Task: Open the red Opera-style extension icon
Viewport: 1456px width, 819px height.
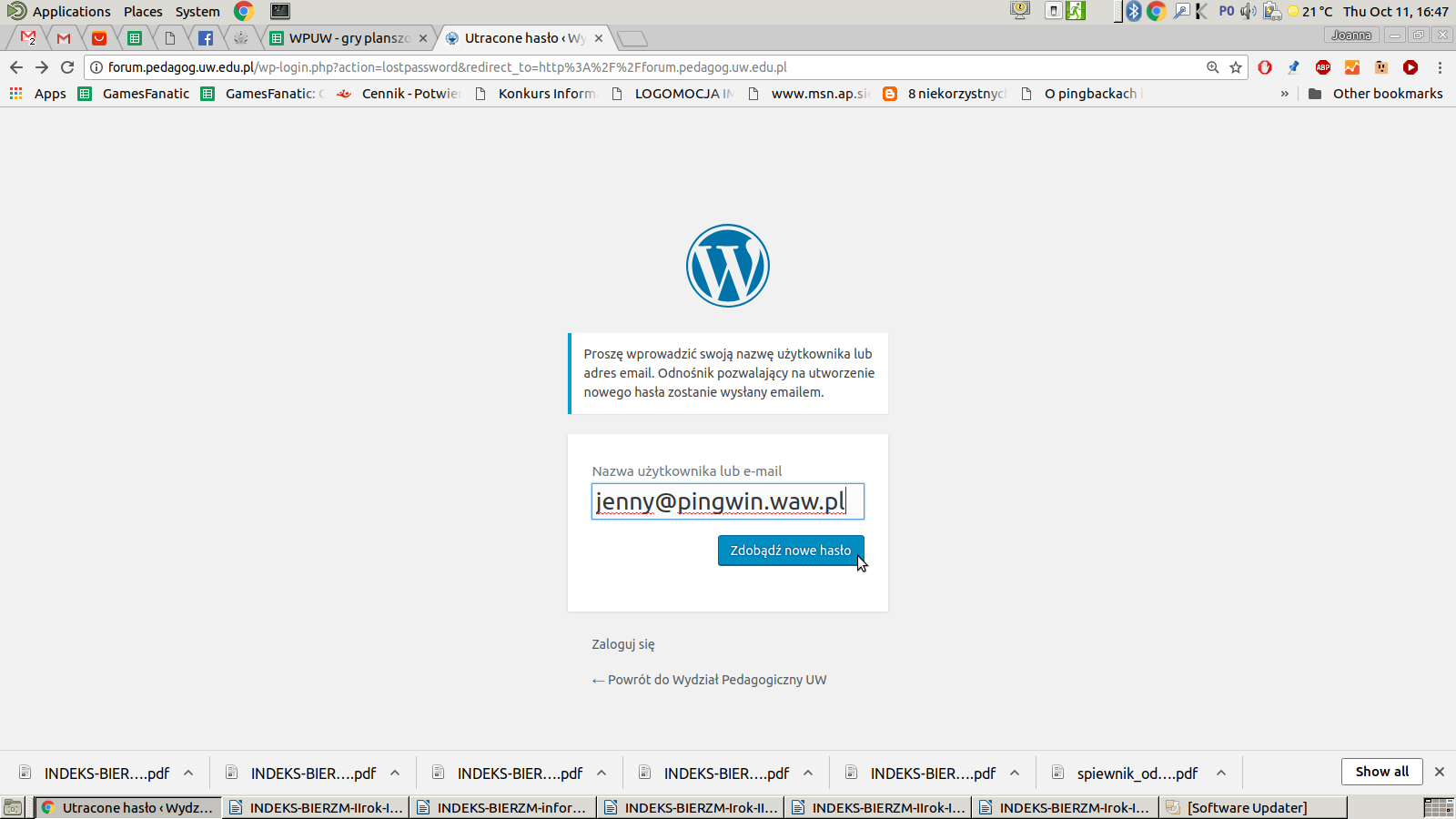Action: (1265, 67)
